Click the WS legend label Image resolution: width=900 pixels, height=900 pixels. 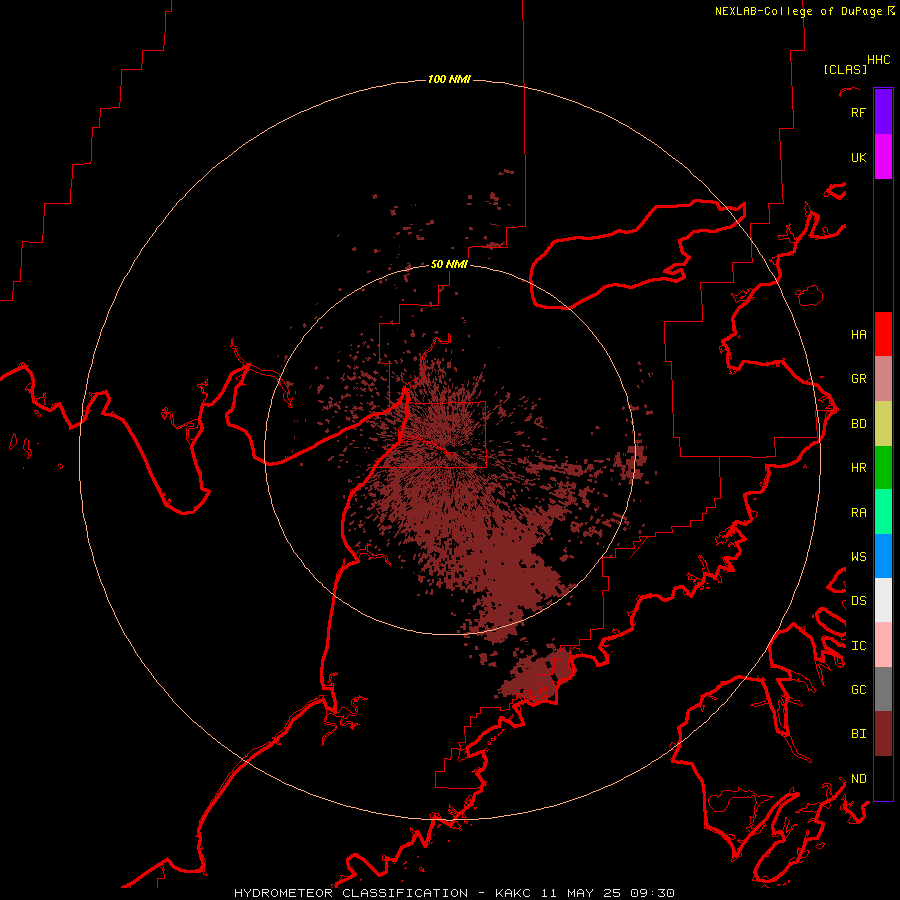coord(858,557)
